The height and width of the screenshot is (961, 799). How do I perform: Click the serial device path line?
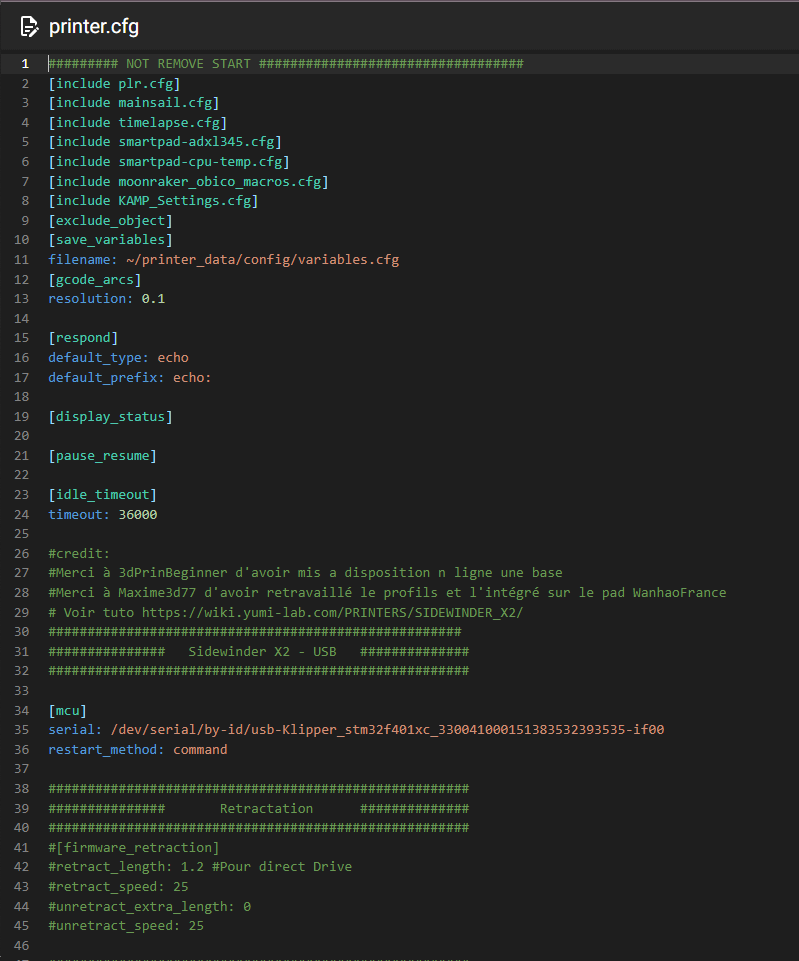point(387,730)
